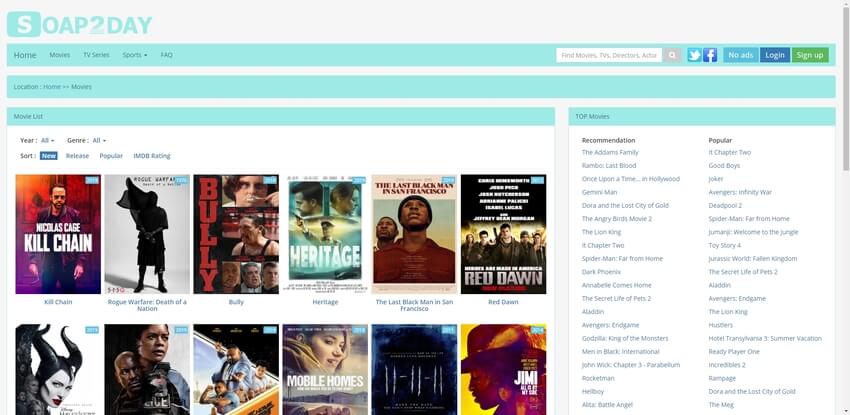Click the No ads button

tap(740, 55)
